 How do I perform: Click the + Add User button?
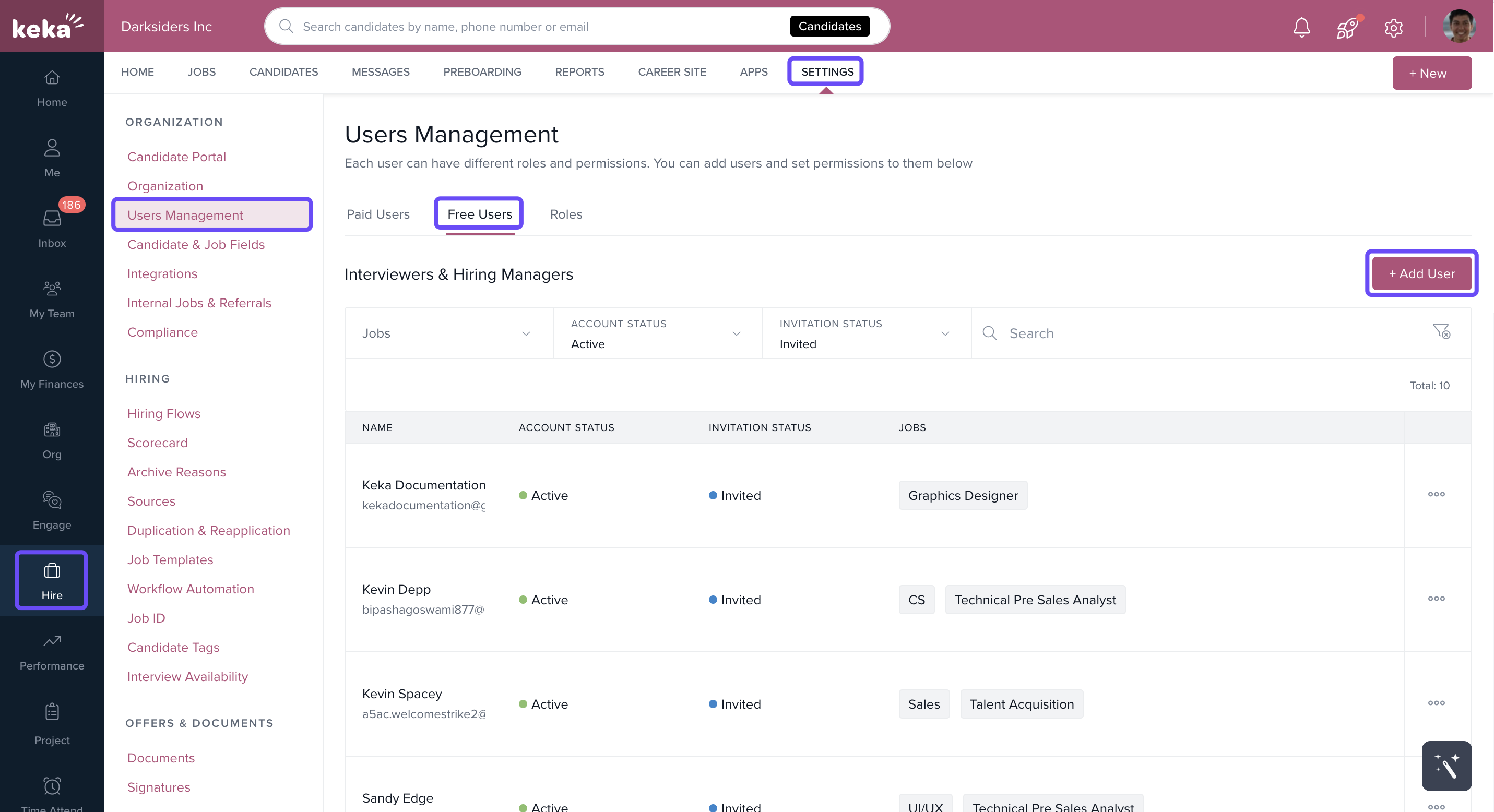pos(1421,273)
